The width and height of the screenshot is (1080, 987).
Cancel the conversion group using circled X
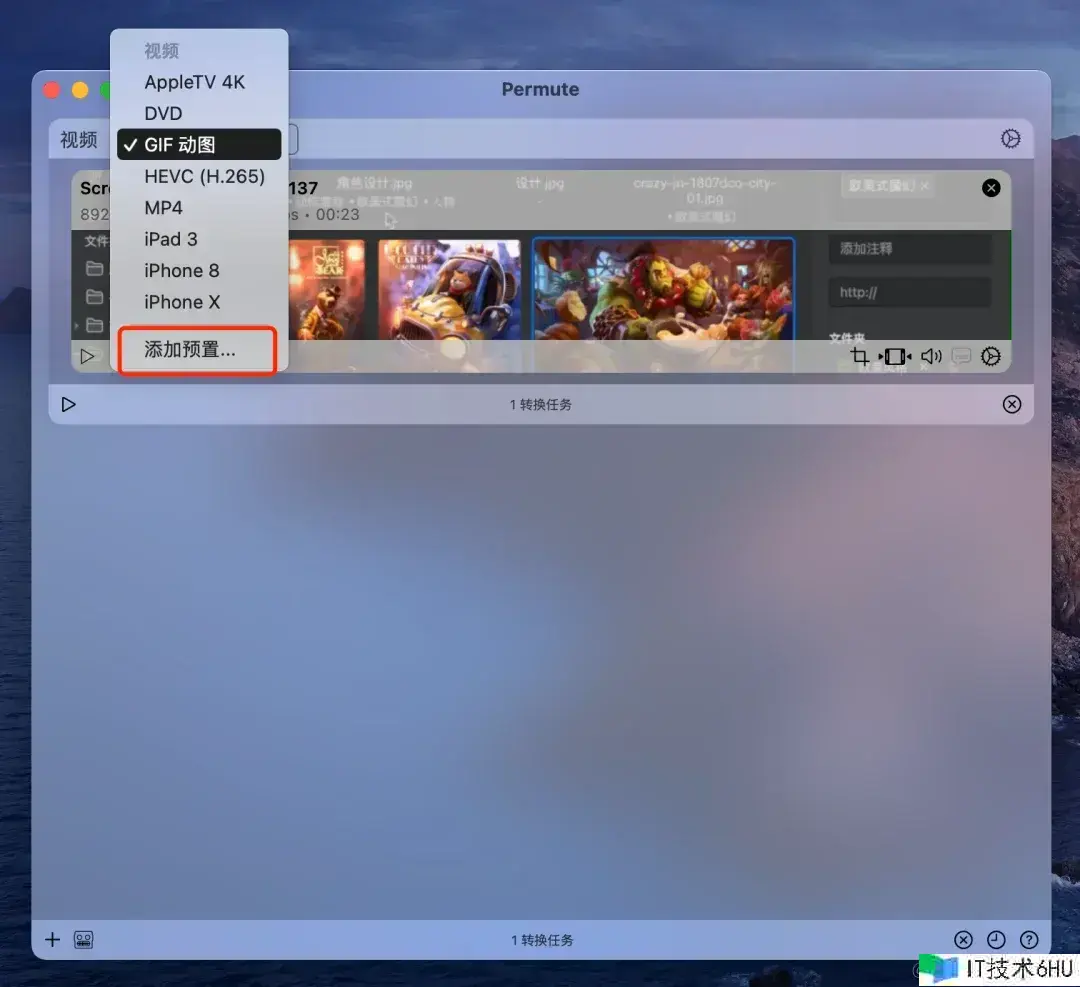click(1012, 404)
